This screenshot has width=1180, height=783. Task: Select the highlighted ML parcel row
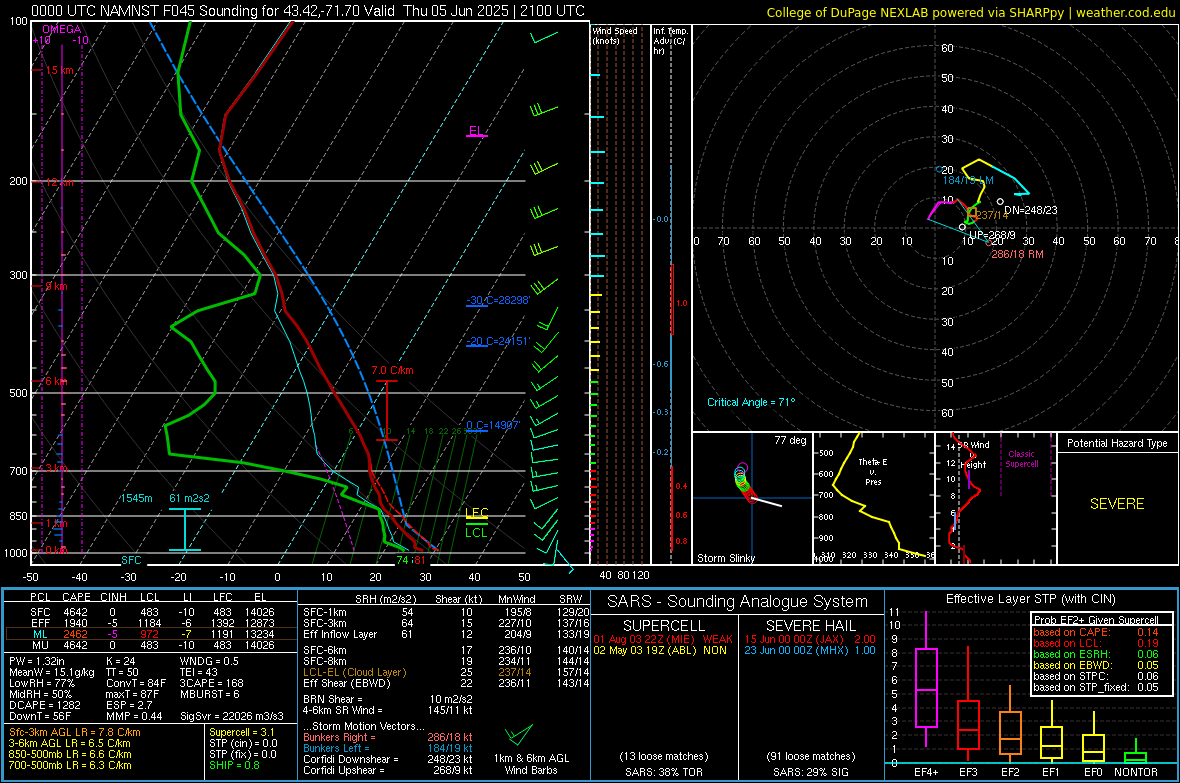coord(151,634)
